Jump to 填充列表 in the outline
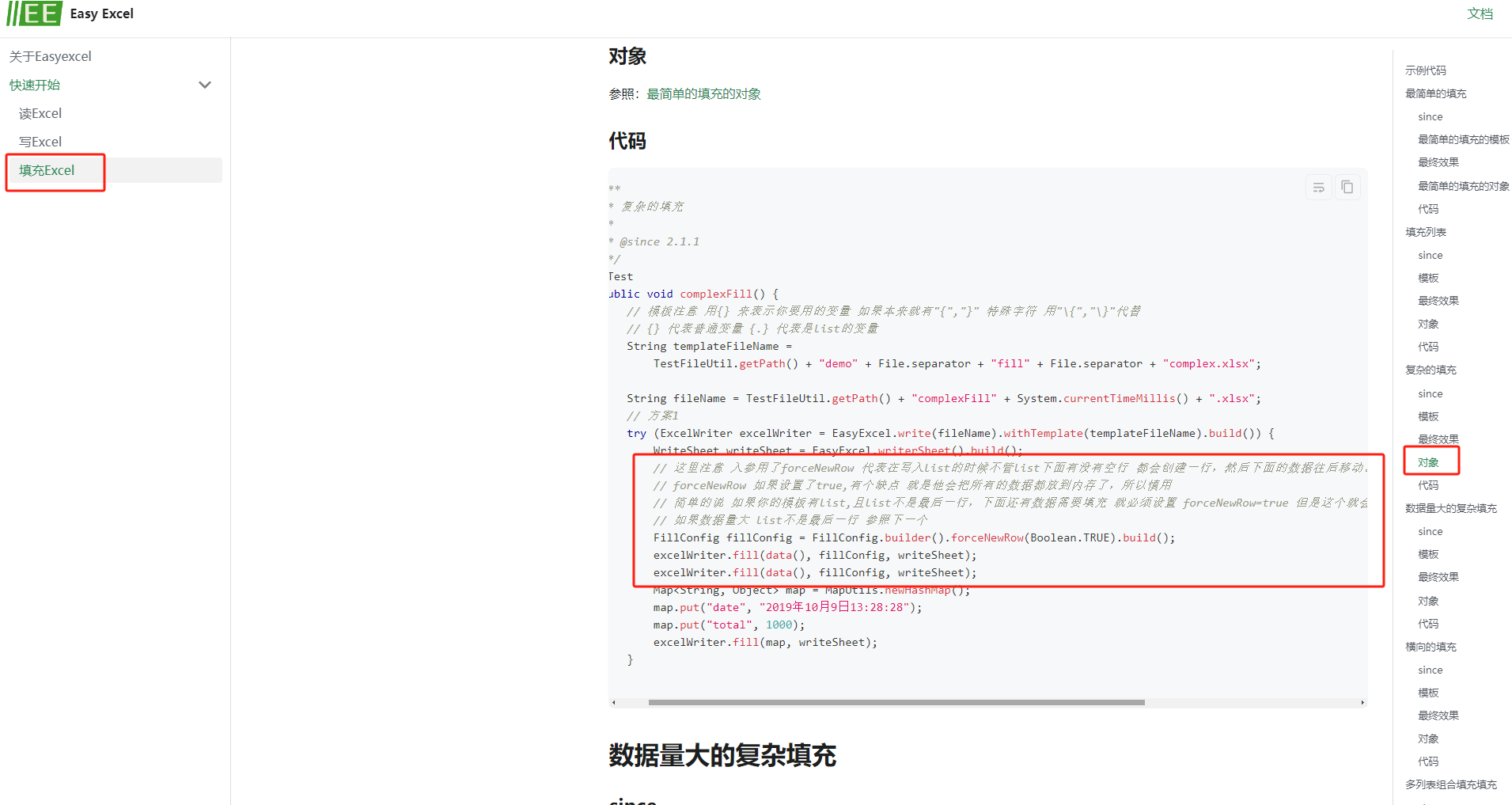 (x=1425, y=232)
